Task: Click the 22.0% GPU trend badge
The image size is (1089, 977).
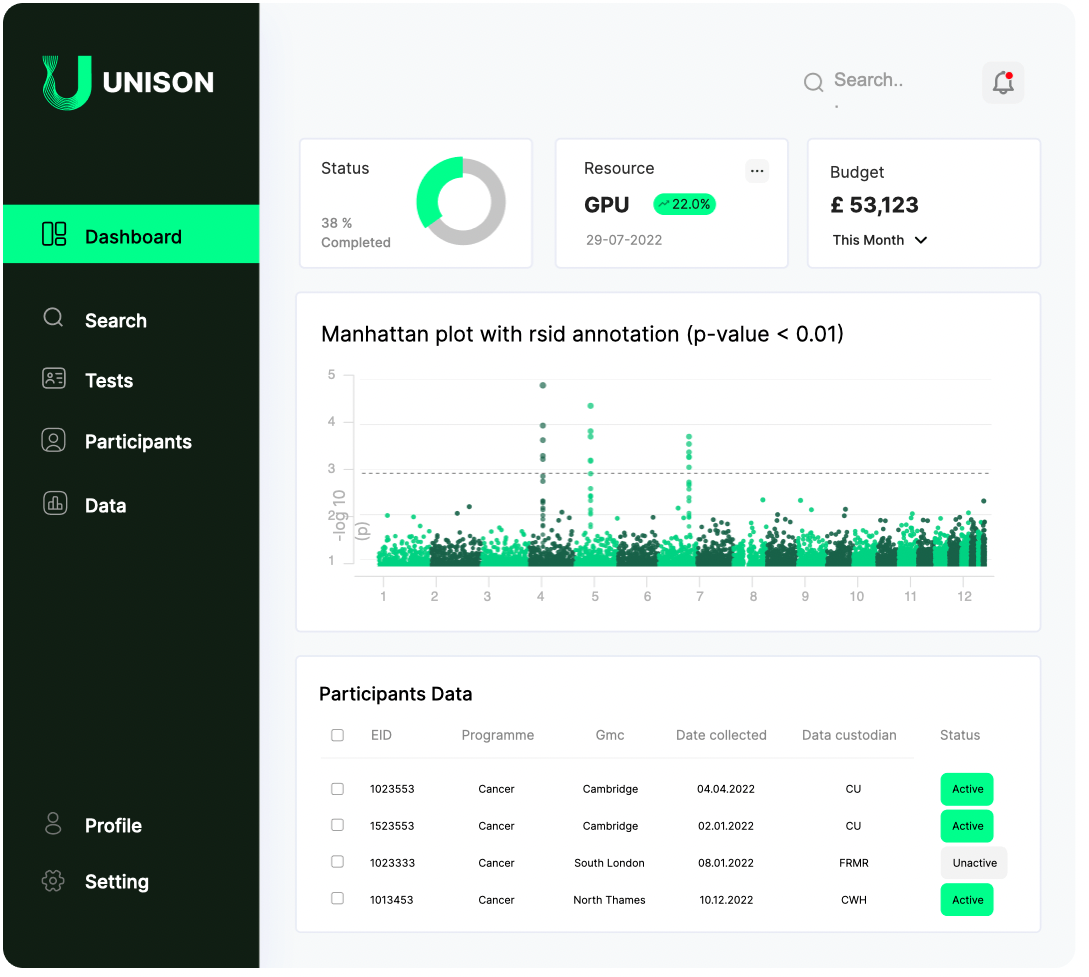Action: [x=684, y=204]
